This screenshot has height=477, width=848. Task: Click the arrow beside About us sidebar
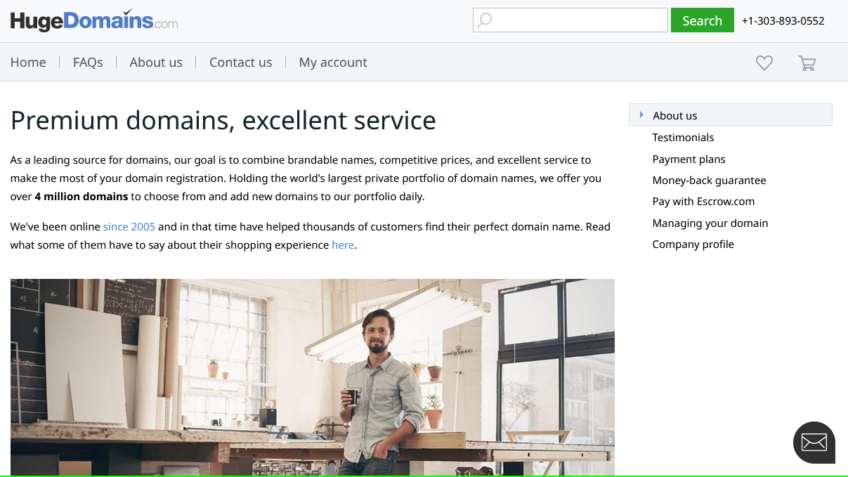(x=641, y=115)
